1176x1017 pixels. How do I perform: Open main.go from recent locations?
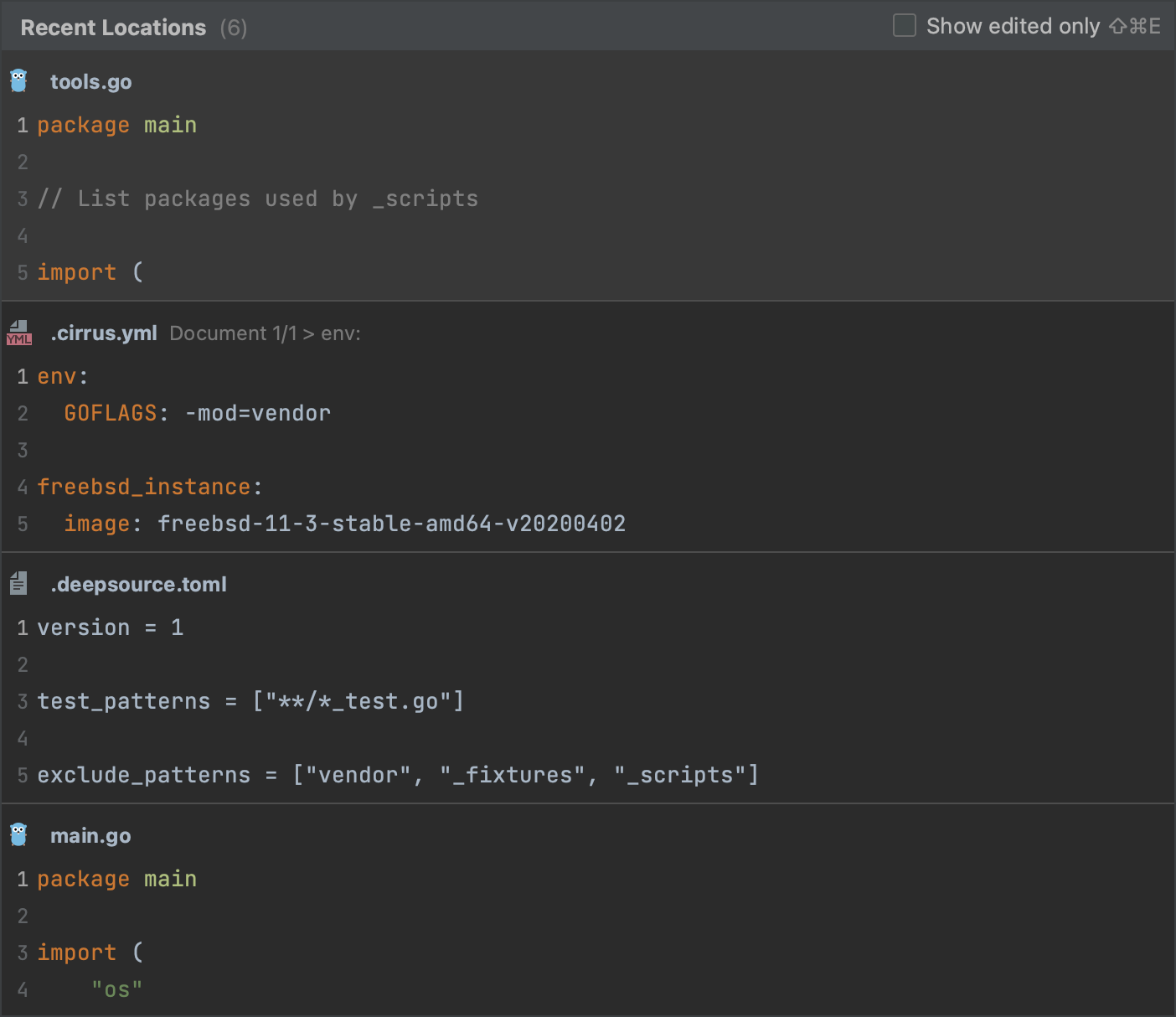pyautogui.click(x=90, y=836)
